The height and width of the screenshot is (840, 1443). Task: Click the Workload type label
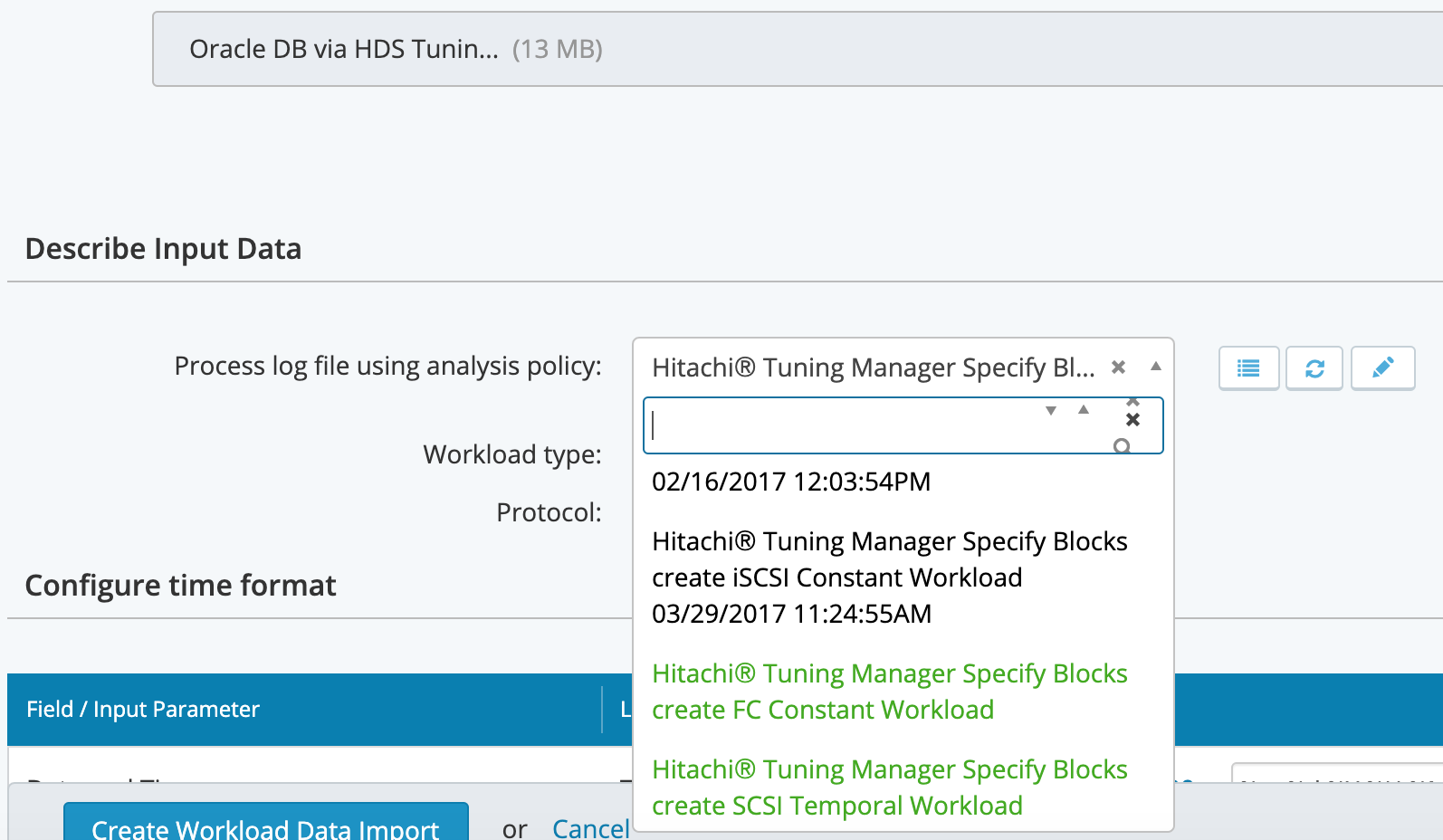click(512, 454)
